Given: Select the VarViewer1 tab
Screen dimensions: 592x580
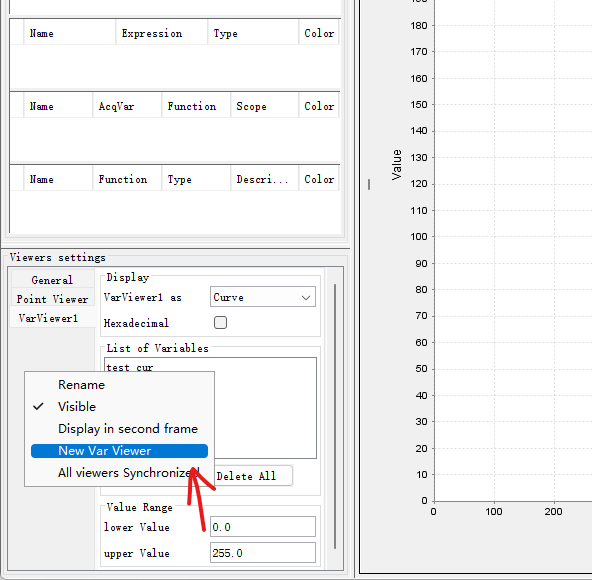Looking at the screenshot, I should pos(52,318).
